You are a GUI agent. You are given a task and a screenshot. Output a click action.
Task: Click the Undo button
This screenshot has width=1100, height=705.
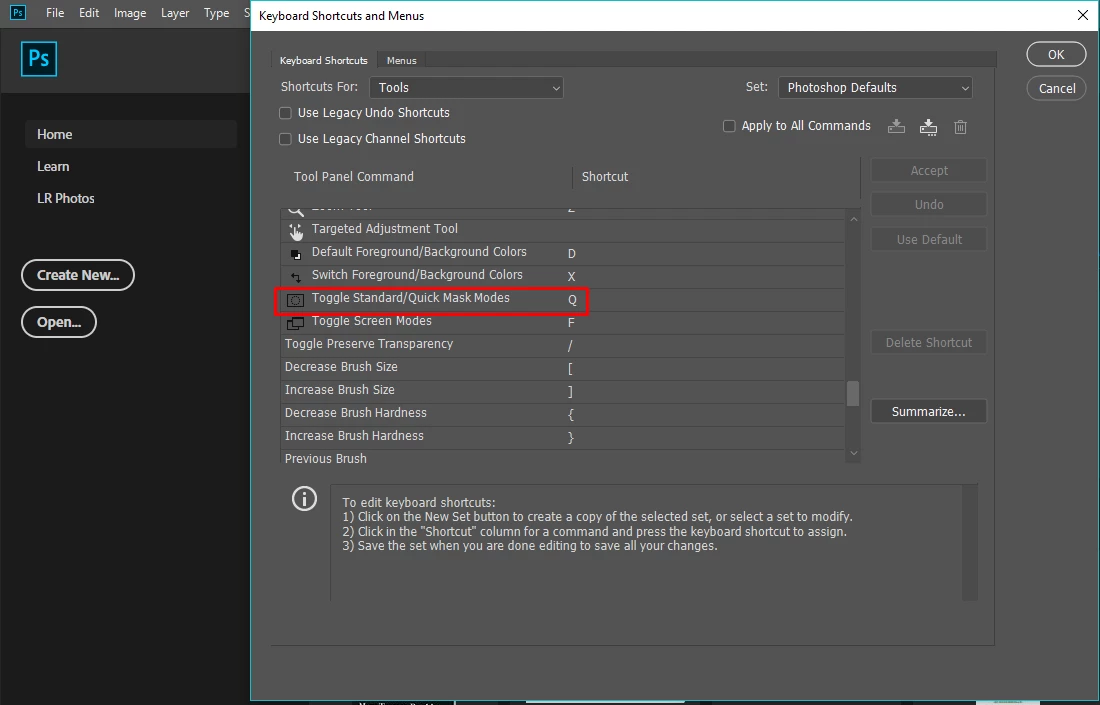(929, 205)
